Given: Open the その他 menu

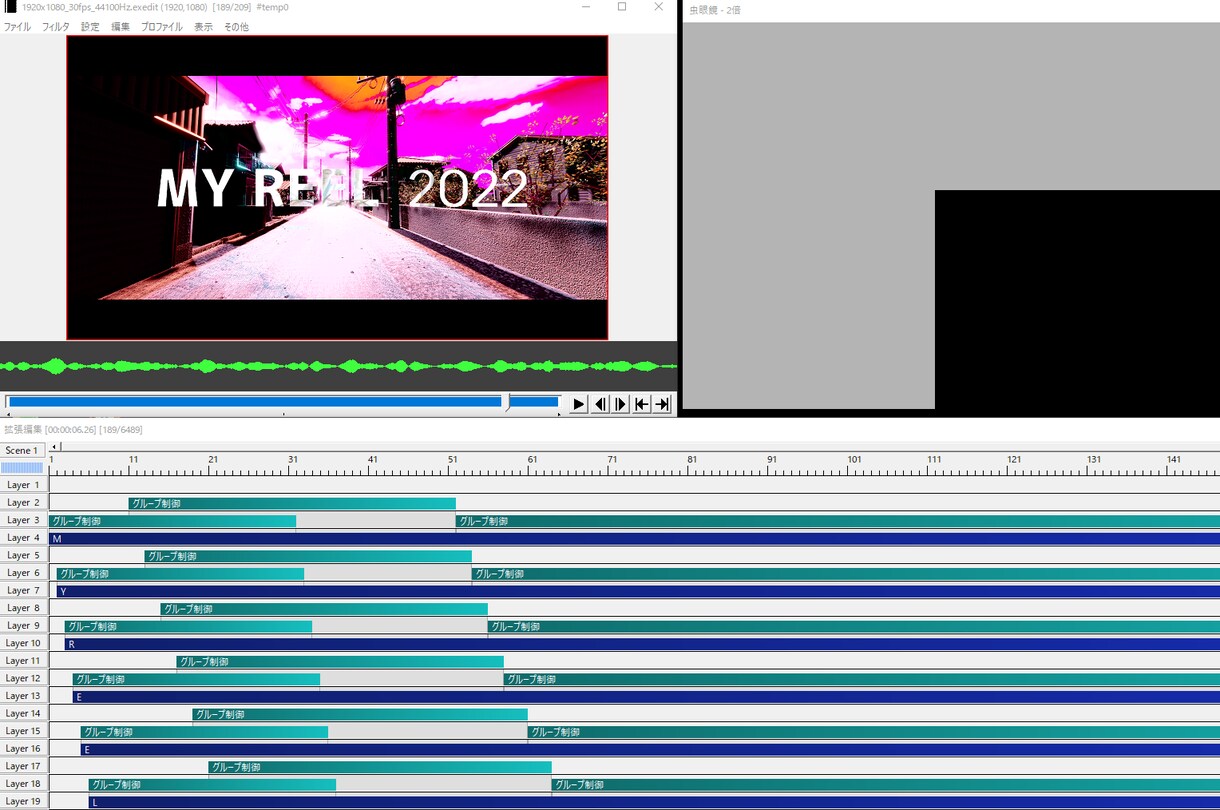Looking at the screenshot, I should click(236, 27).
